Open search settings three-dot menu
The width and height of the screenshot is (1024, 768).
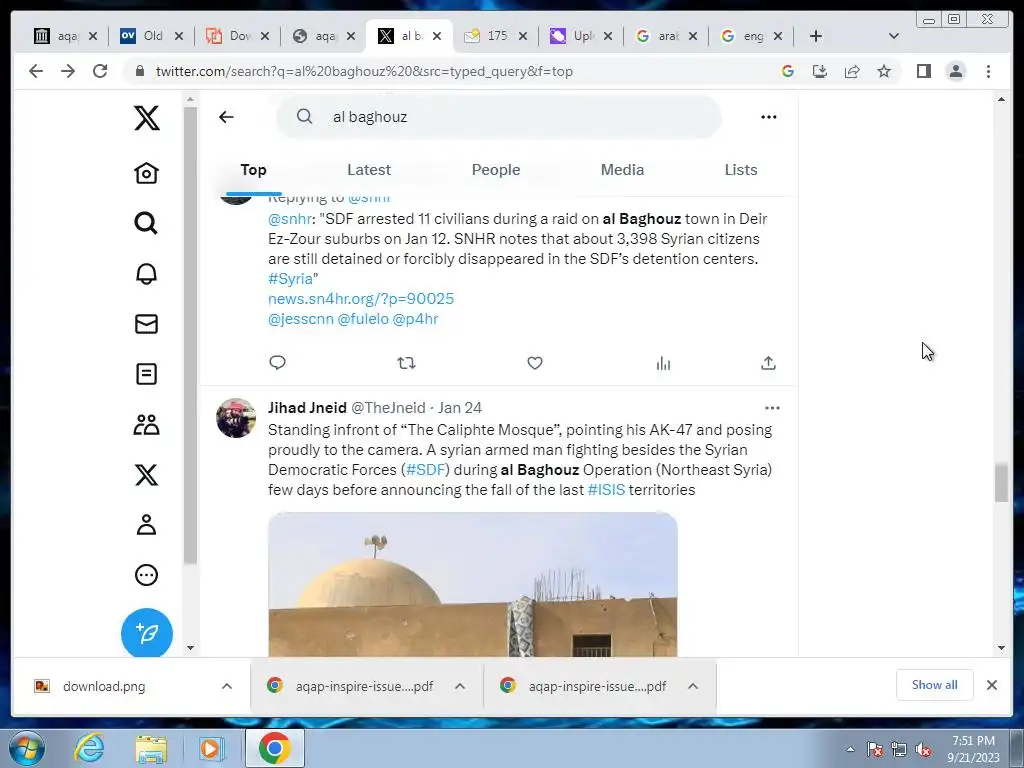[x=769, y=117]
